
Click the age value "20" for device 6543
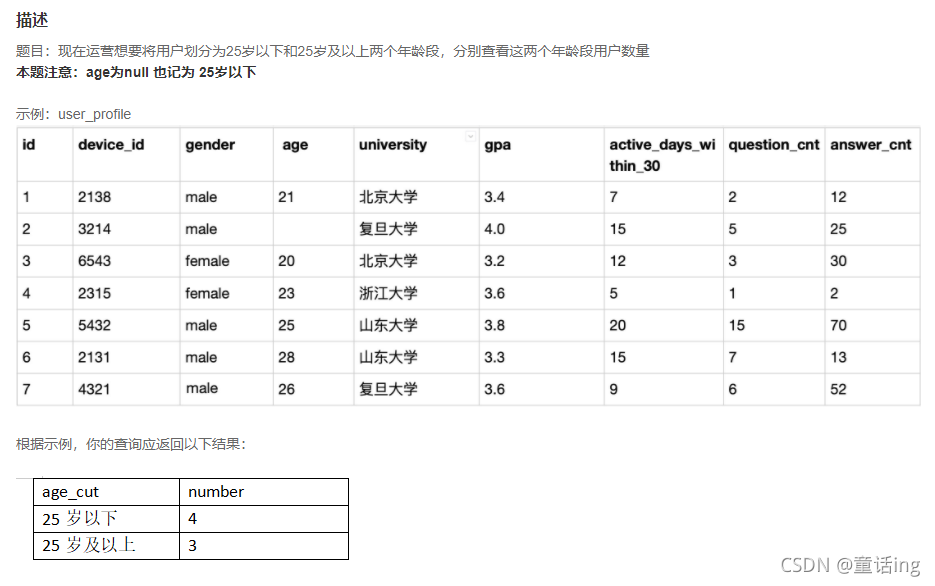coord(286,261)
